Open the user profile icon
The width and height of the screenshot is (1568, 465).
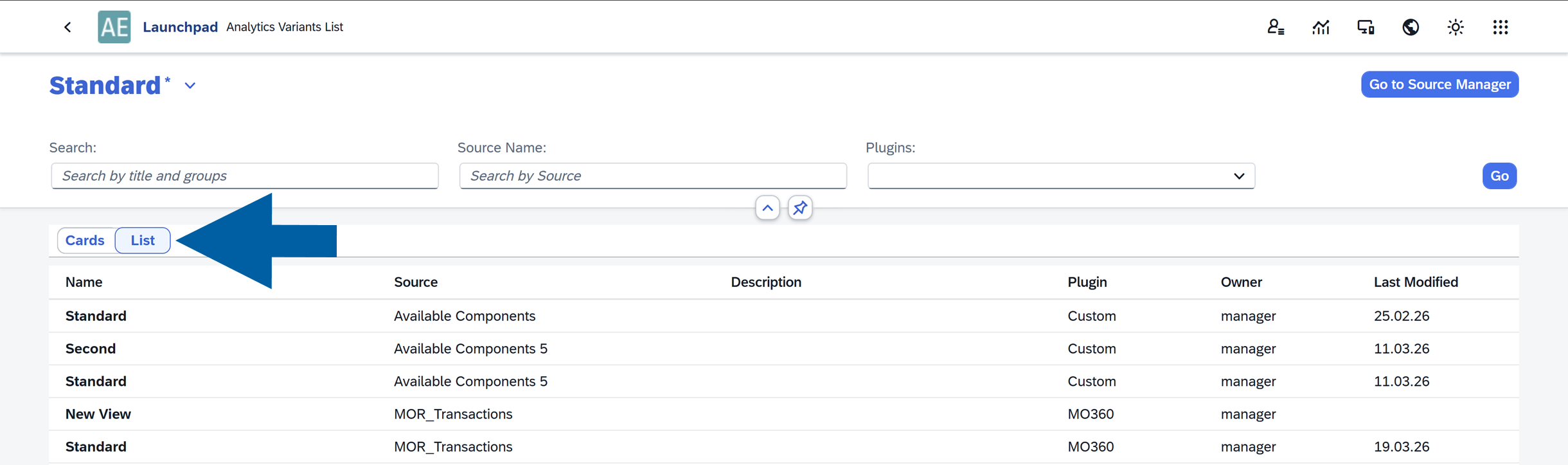point(1276,27)
